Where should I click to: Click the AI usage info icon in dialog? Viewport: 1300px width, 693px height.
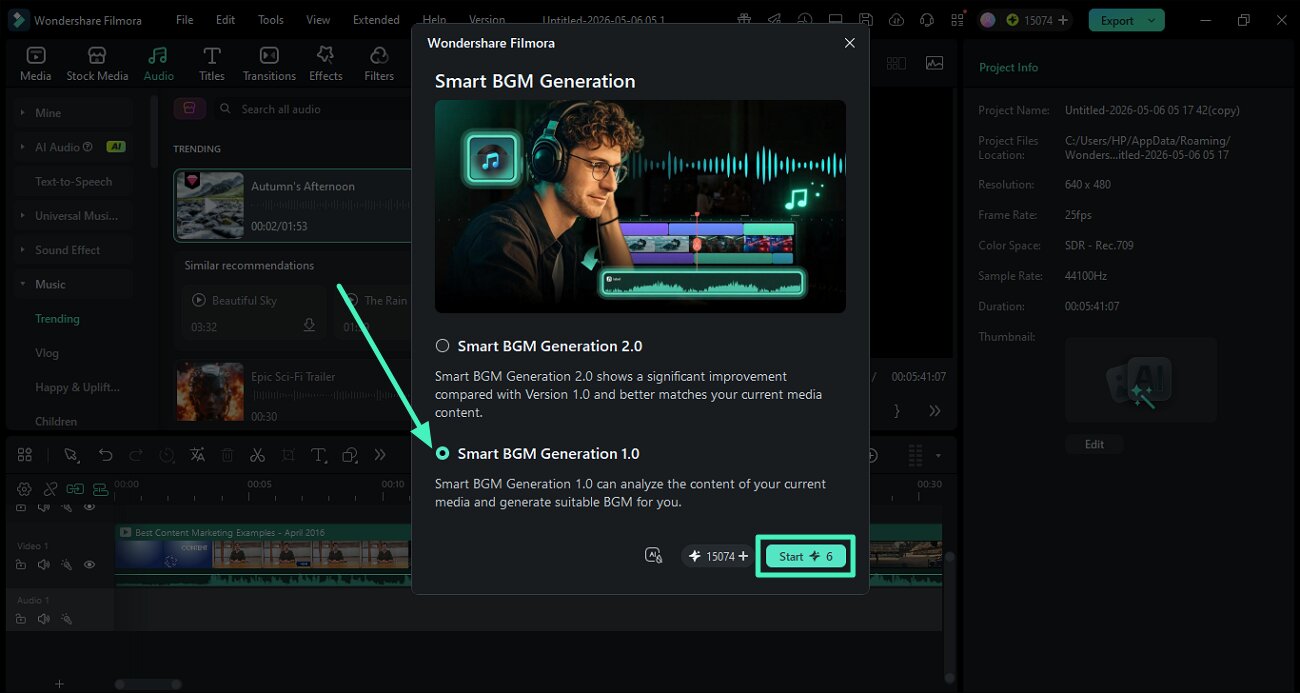click(x=654, y=556)
